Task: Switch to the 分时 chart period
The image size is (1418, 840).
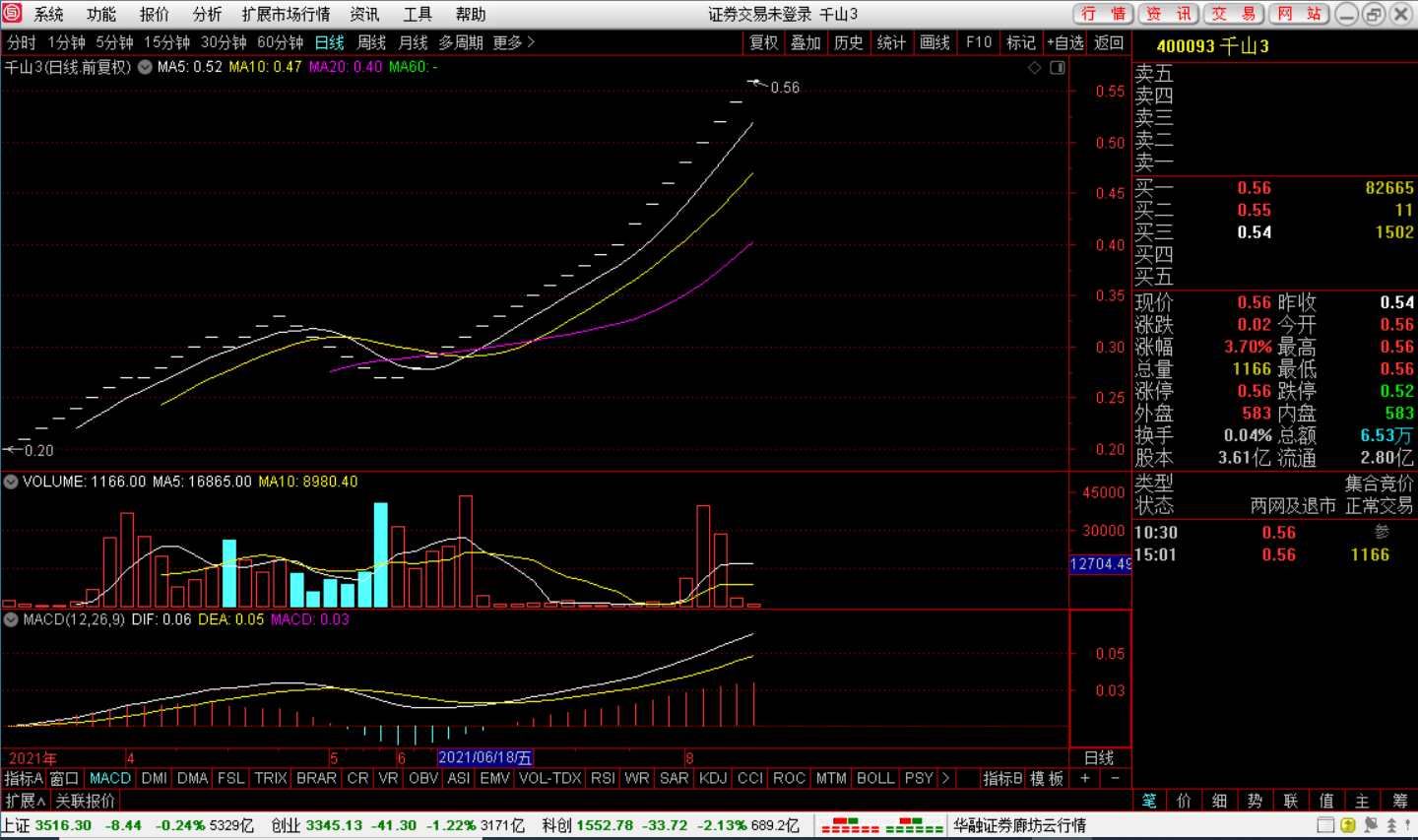Action: (22, 42)
